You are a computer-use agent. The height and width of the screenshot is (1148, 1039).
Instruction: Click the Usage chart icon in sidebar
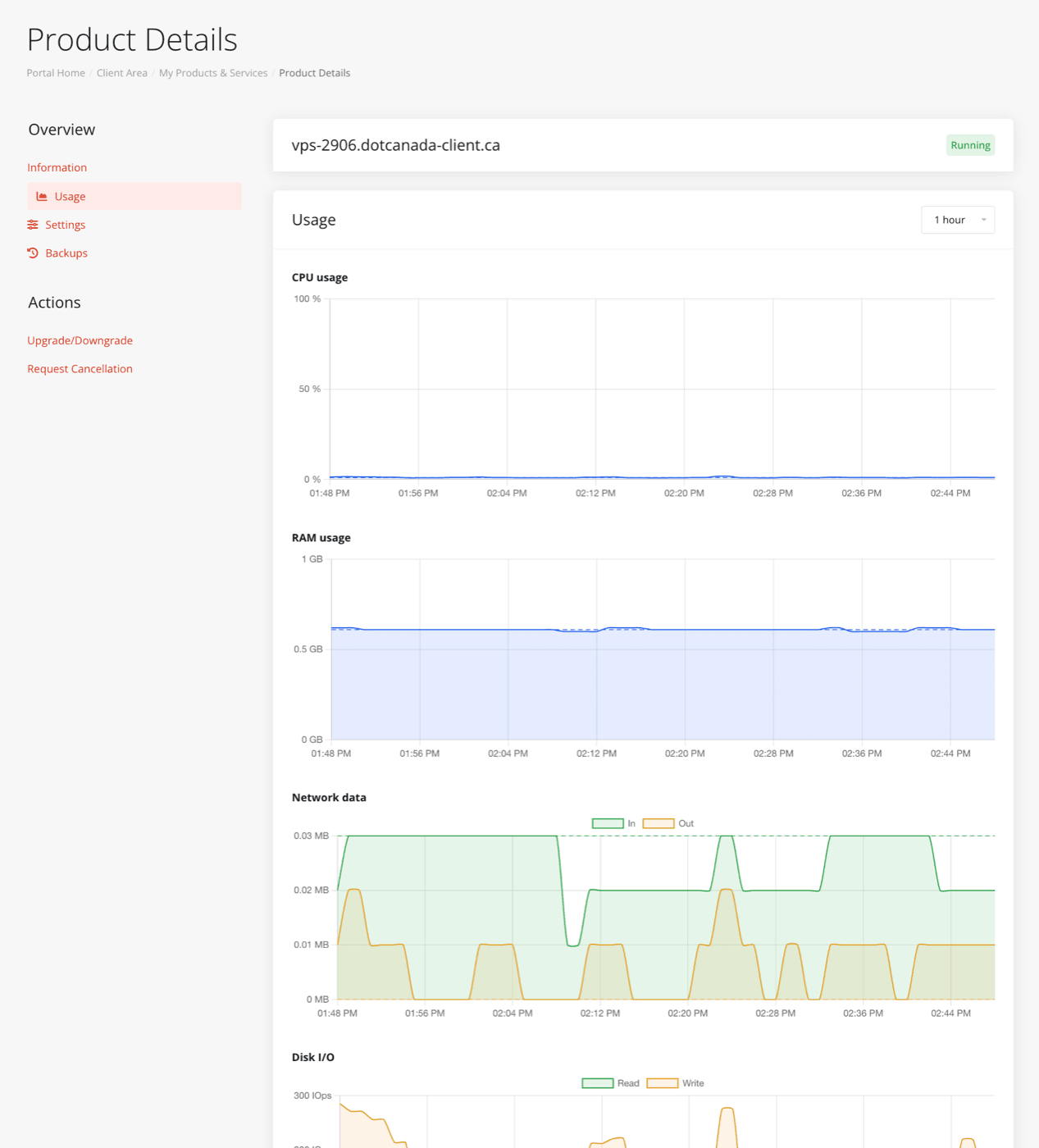coord(42,197)
